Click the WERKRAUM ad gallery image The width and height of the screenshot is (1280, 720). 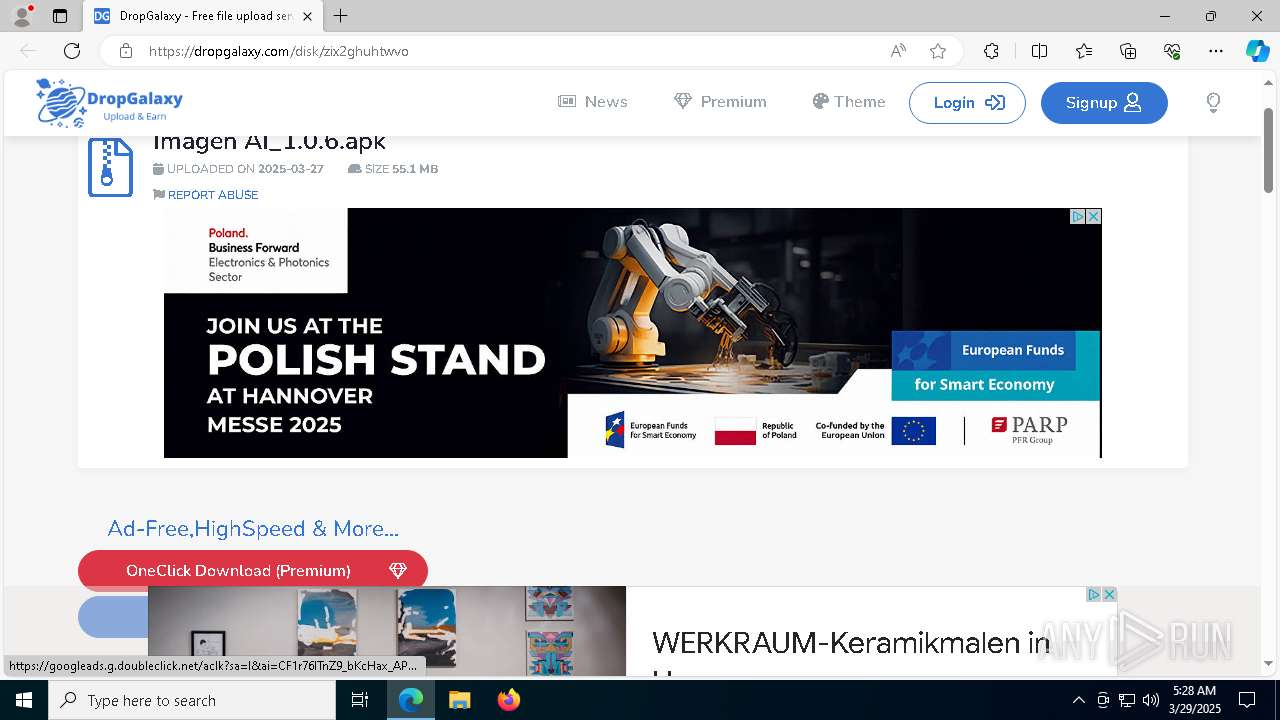coord(387,631)
